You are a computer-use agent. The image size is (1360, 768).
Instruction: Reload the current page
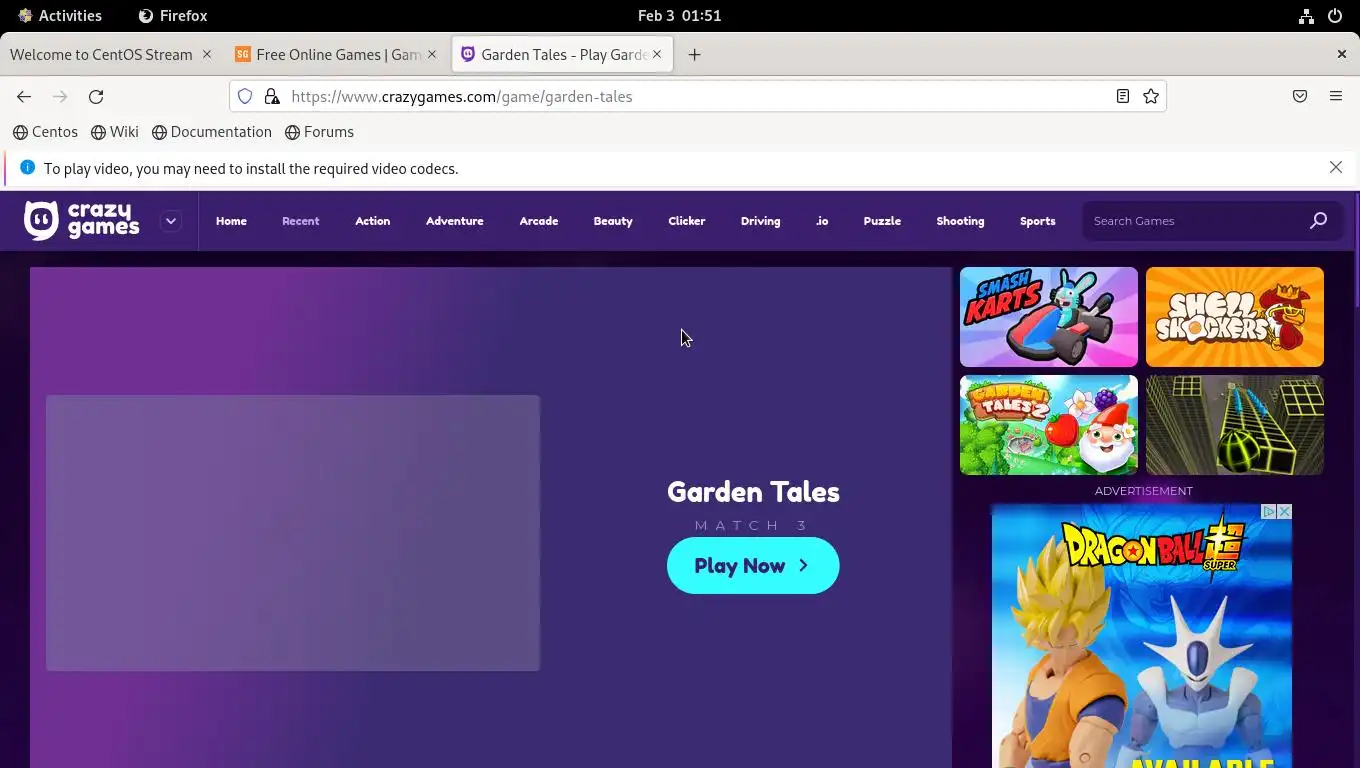click(96, 97)
